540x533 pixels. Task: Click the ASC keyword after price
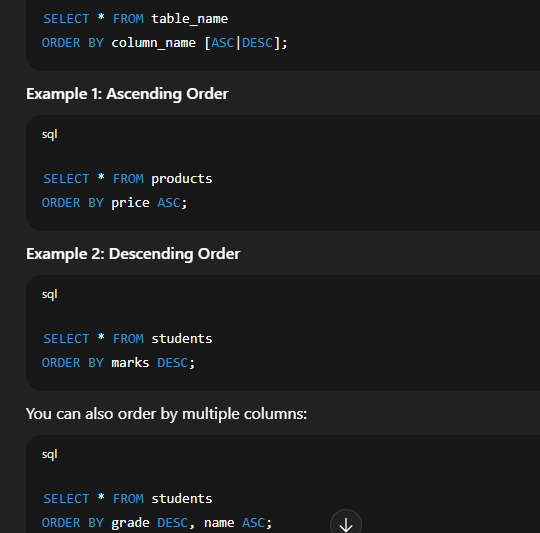pyautogui.click(x=169, y=203)
